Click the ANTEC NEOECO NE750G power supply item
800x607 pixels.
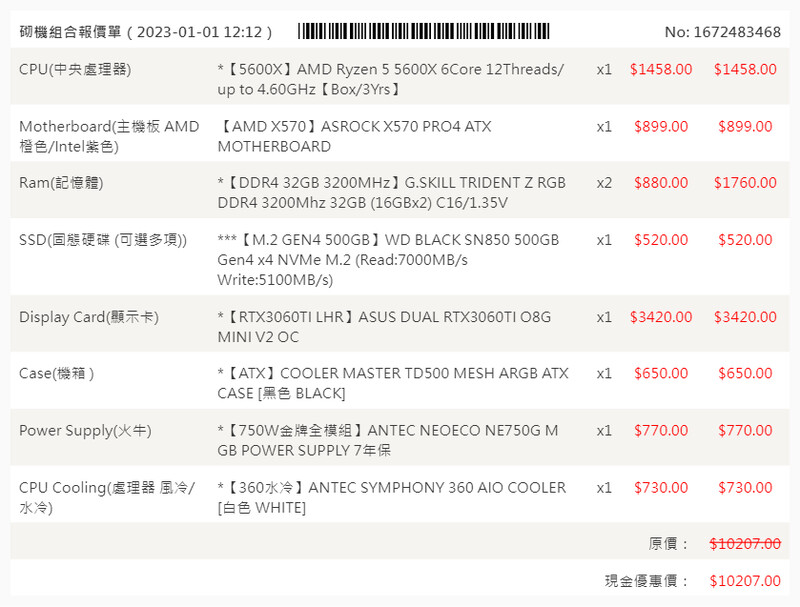(x=388, y=440)
